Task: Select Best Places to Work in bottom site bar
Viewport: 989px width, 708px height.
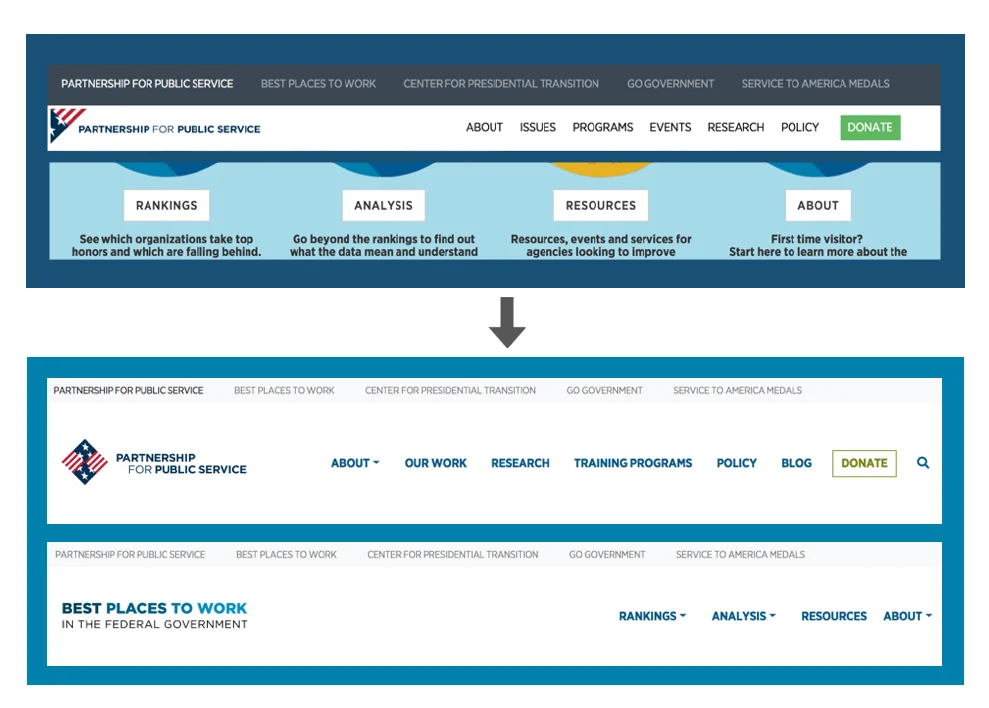Action: pos(286,555)
